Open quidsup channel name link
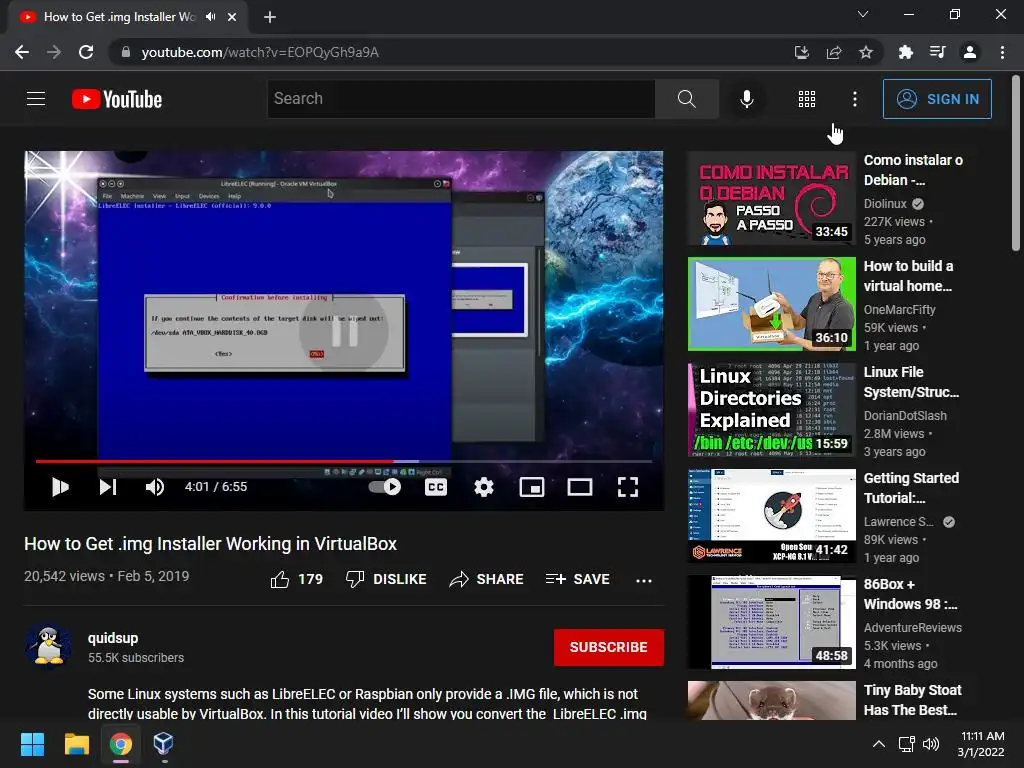Screen dimensions: 1024x768 (x=113, y=638)
